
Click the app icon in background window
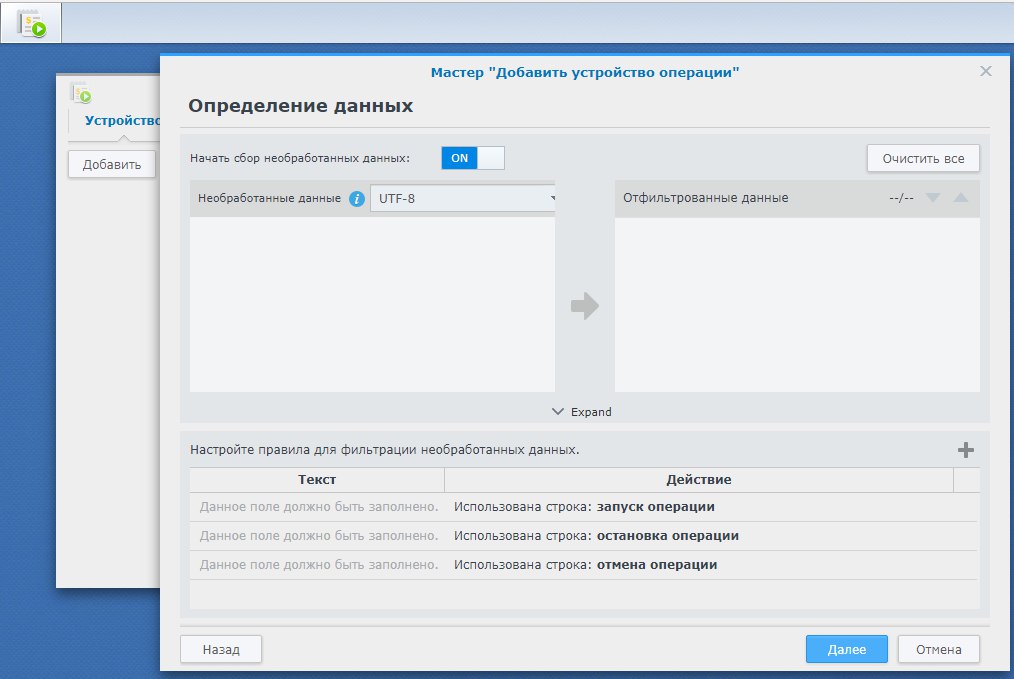[81, 93]
